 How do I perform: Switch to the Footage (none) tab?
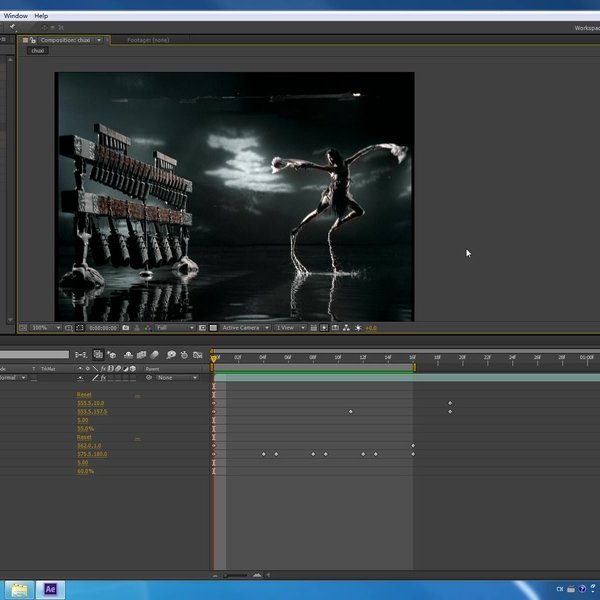click(148, 40)
